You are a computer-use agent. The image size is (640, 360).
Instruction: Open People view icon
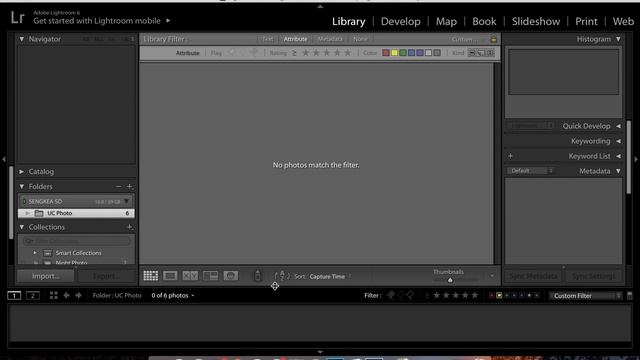point(231,276)
